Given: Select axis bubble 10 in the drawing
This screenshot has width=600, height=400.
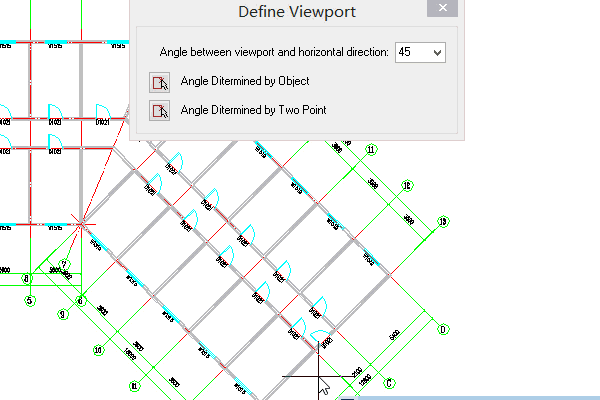Looking at the screenshot, I should (x=98, y=350).
